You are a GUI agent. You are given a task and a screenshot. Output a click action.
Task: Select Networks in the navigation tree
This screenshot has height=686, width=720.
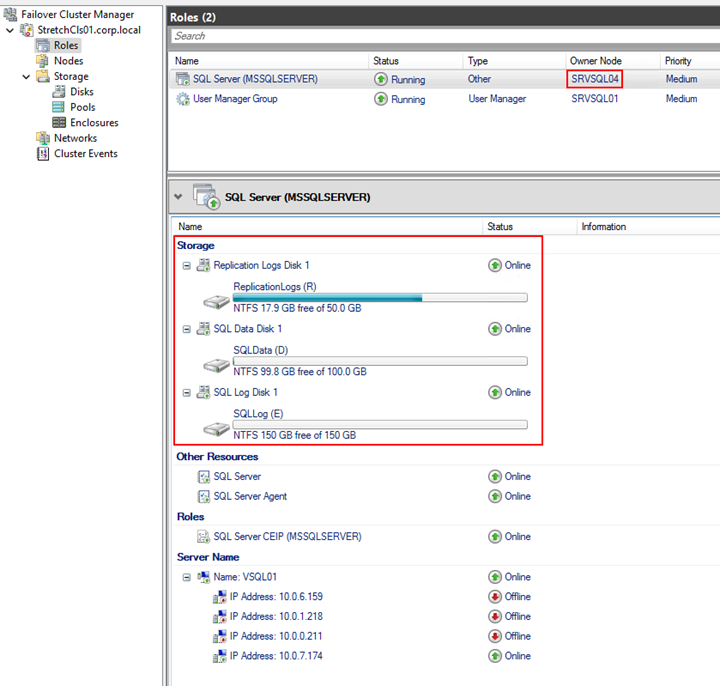[x=76, y=138]
